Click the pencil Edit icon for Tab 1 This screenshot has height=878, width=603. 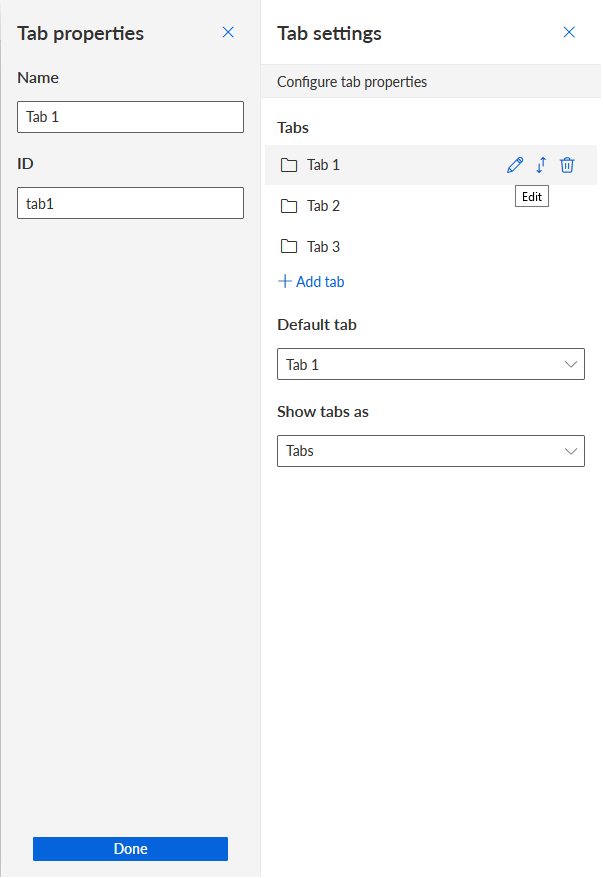515,165
